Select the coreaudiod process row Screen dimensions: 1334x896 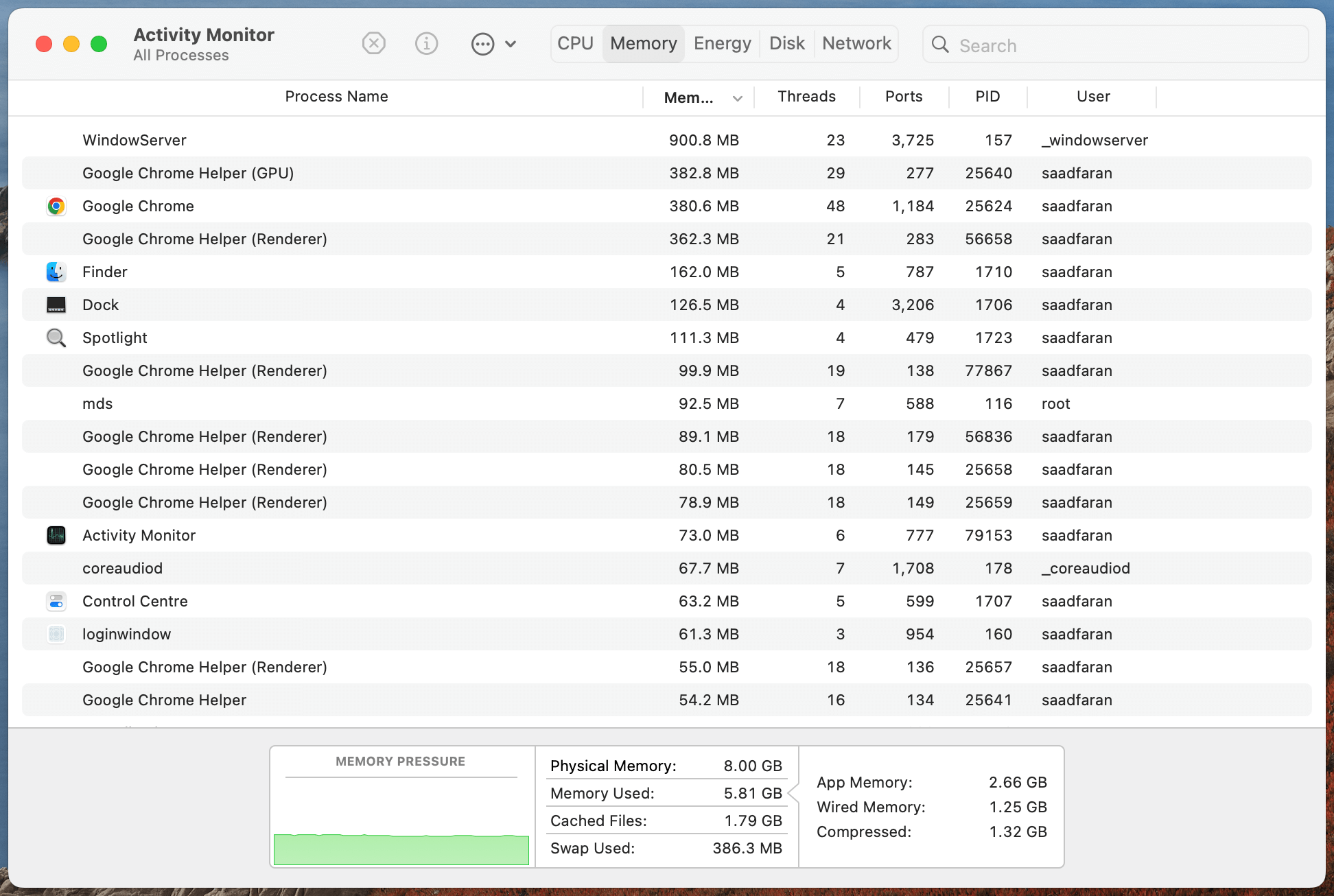(x=667, y=568)
